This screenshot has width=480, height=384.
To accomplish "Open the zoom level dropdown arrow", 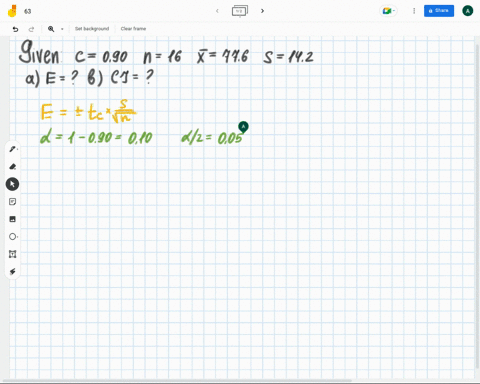I will tap(62, 29).
